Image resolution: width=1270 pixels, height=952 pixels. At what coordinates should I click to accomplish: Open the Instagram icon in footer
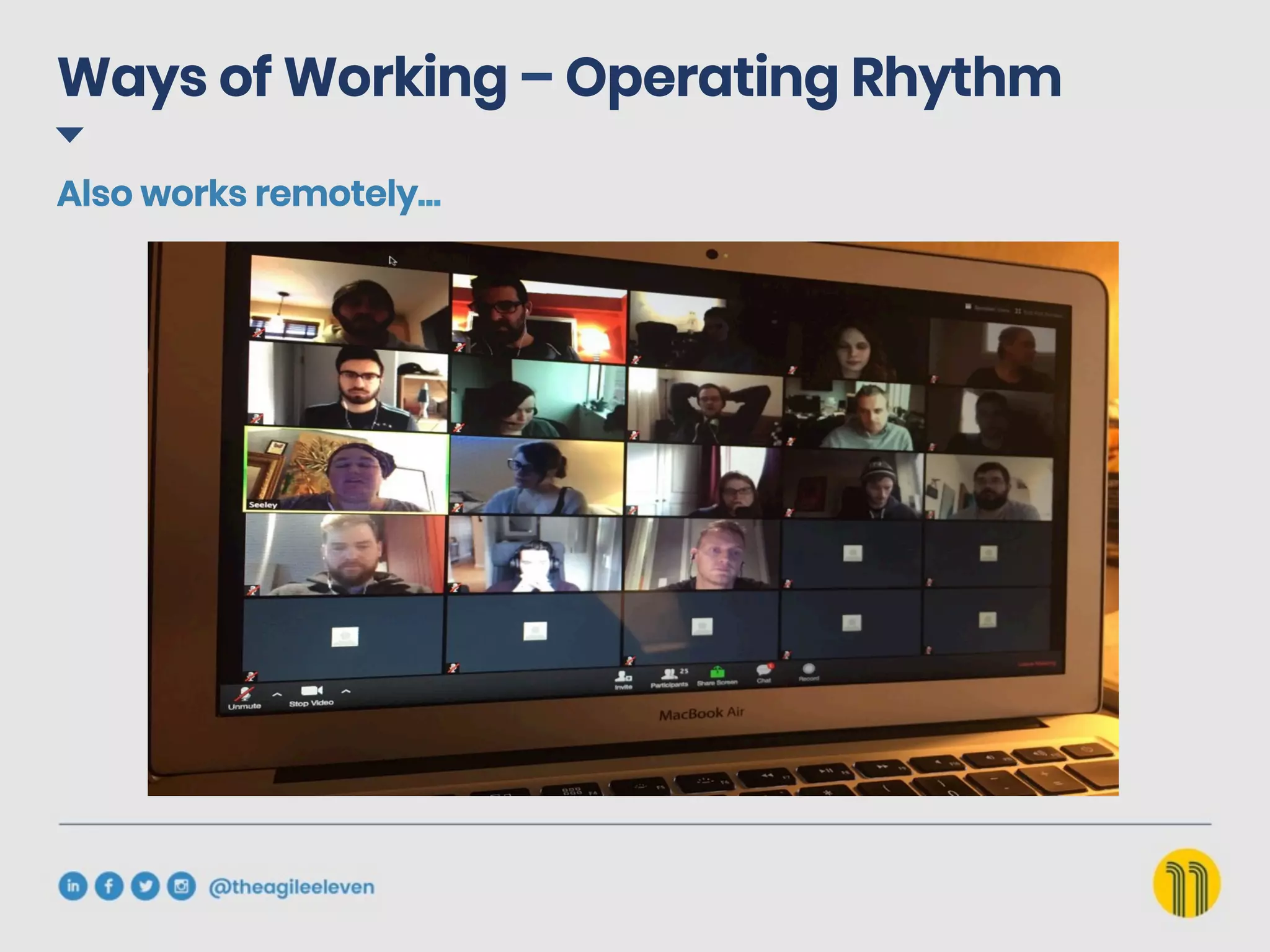pyautogui.click(x=181, y=886)
